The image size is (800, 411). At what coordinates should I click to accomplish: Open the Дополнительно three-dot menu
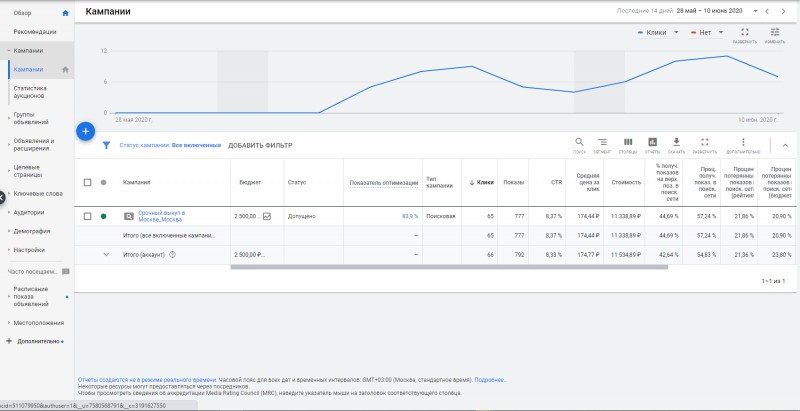[x=743, y=143]
